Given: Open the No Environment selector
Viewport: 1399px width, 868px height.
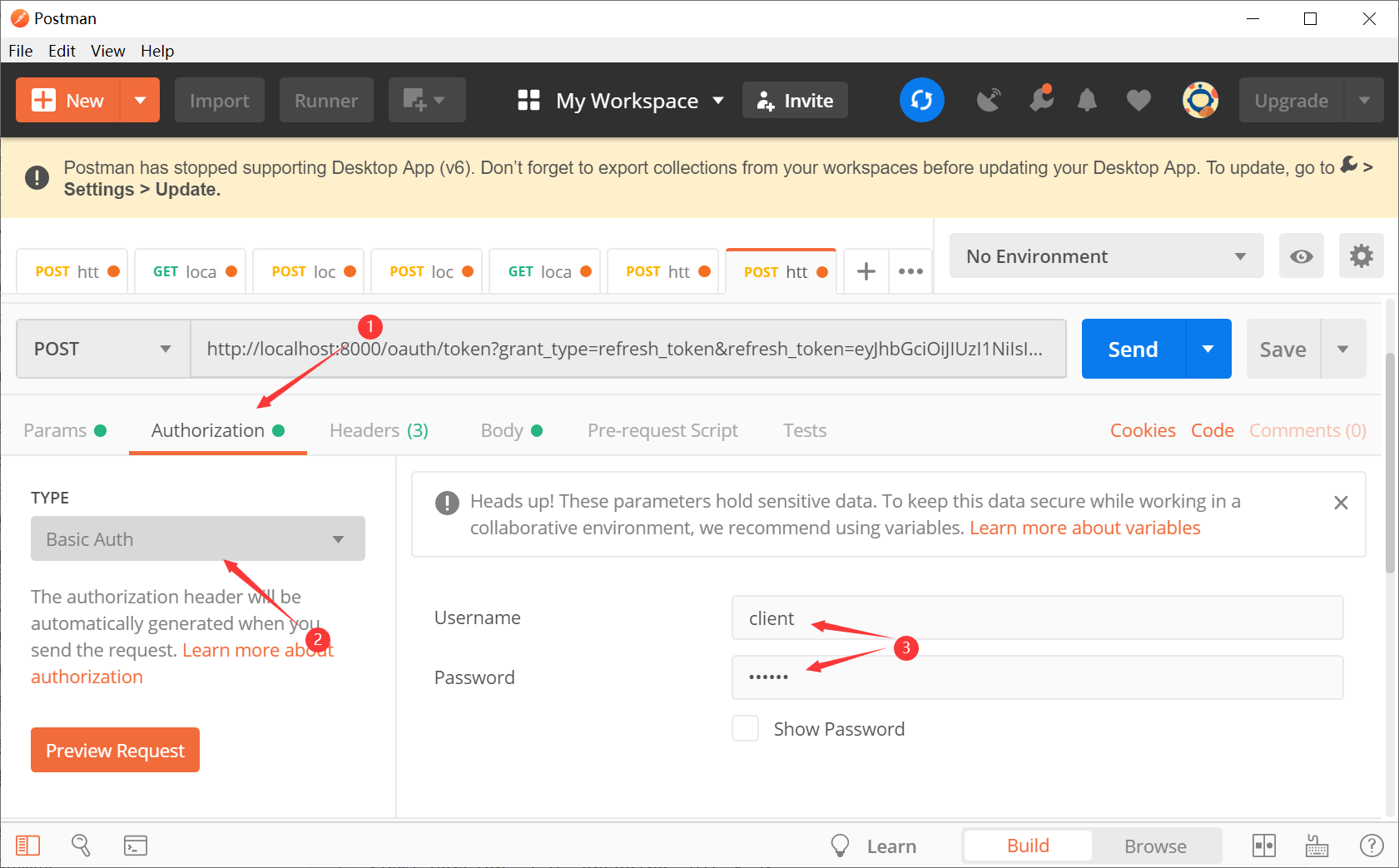Looking at the screenshot, I should pyautogui.click(x=1106, y=256).
